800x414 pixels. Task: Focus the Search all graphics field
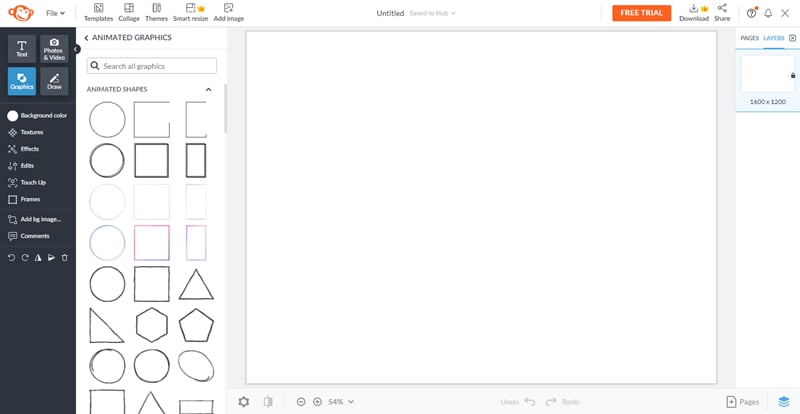click(152, 66)
